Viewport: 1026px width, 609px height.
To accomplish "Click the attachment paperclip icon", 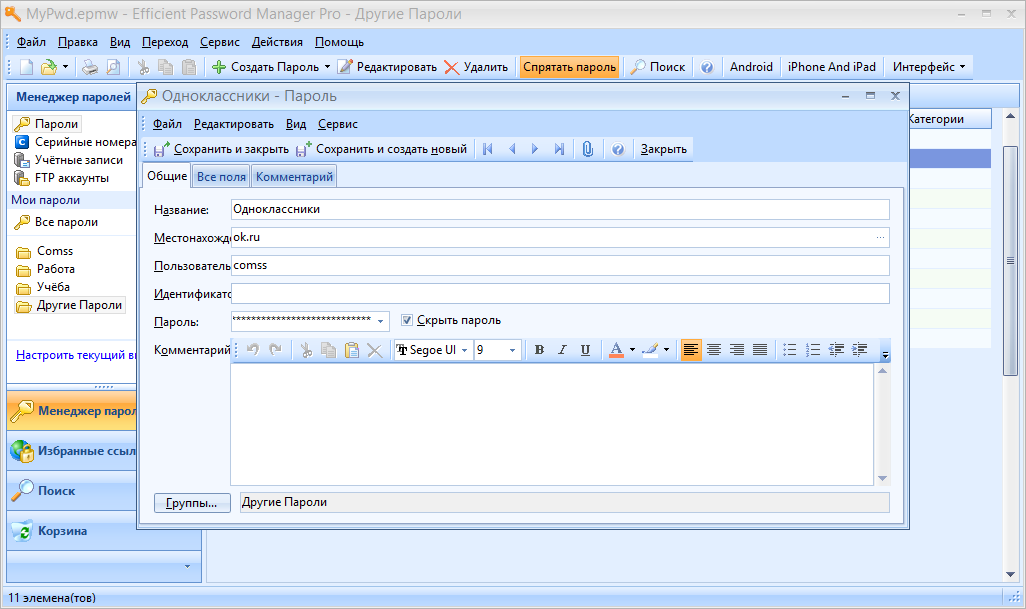I will [588, 149].
